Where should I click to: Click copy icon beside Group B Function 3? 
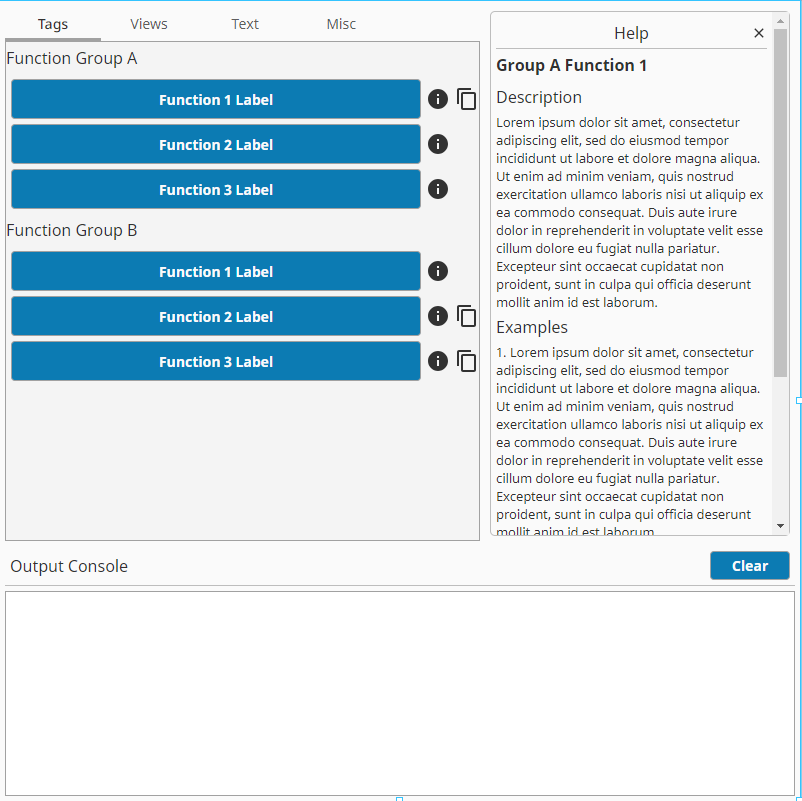(467, 361)
